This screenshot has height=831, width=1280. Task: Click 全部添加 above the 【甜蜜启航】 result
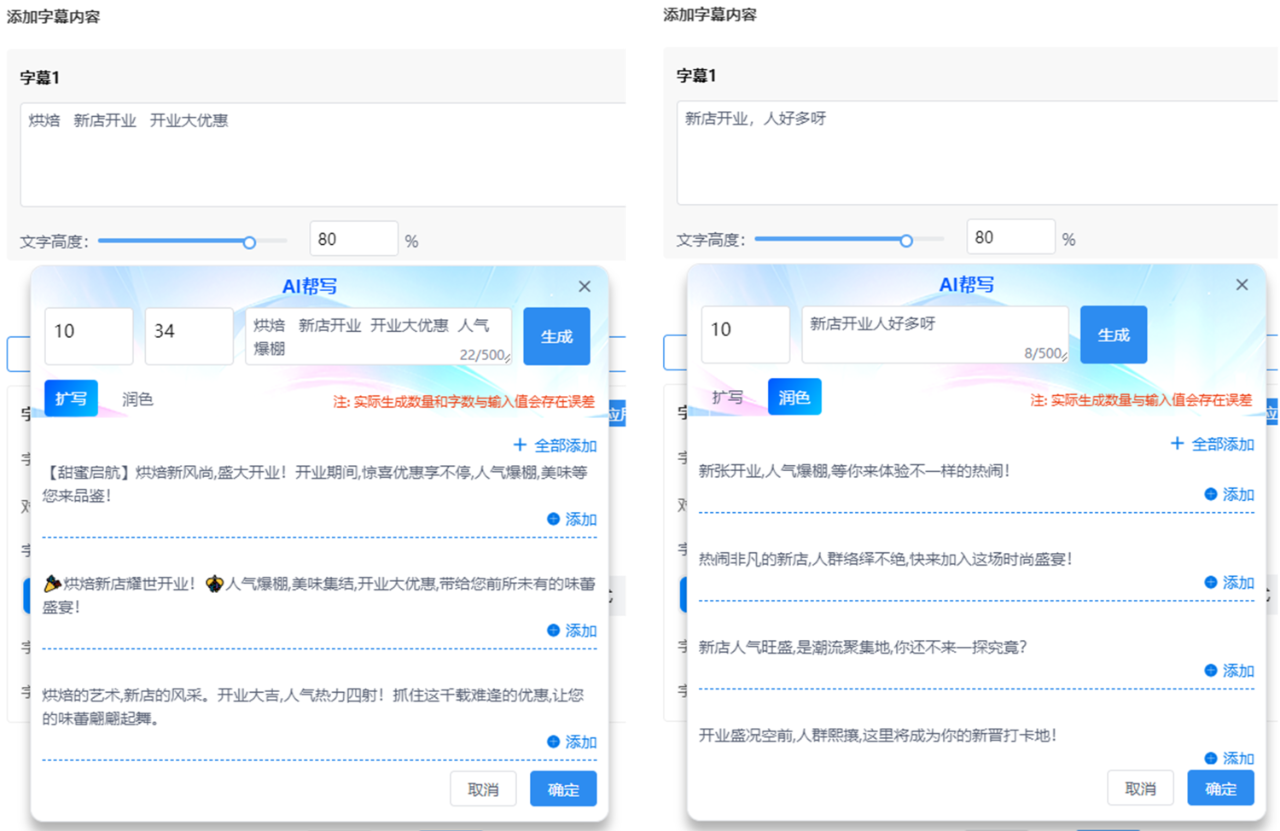pyautogui.click(x=555, y=445)
